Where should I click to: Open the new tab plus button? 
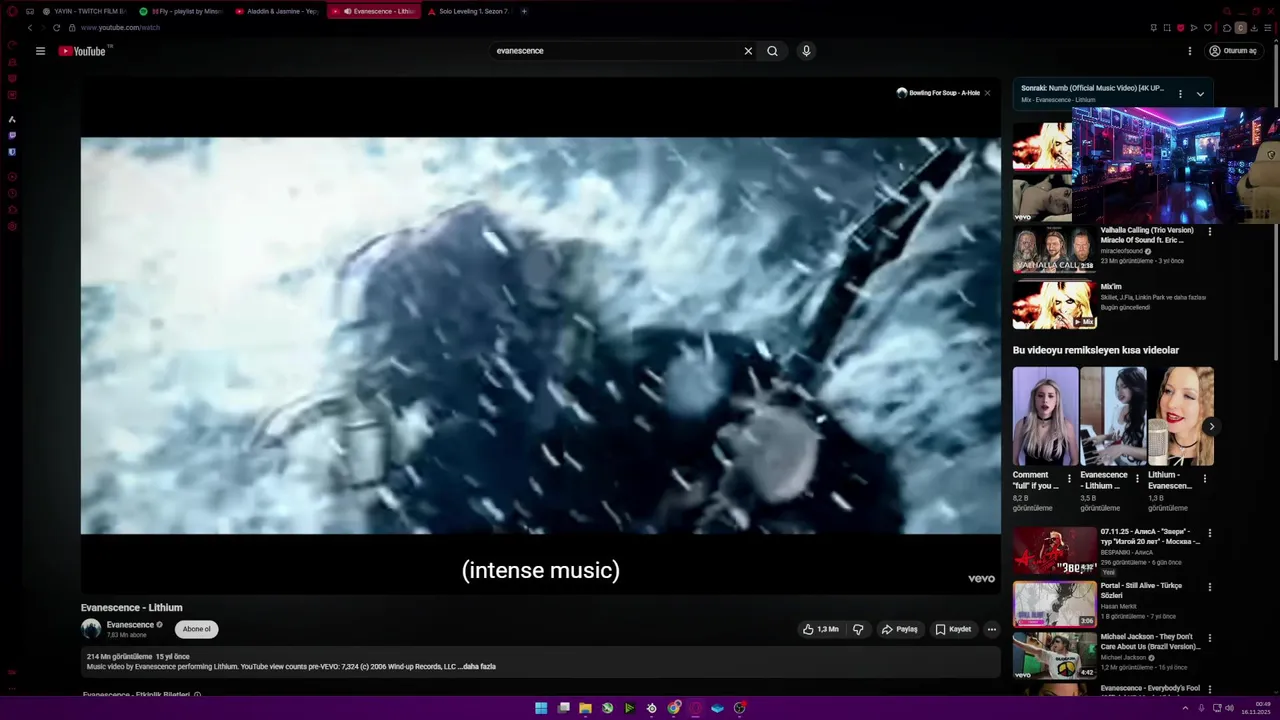524,11
